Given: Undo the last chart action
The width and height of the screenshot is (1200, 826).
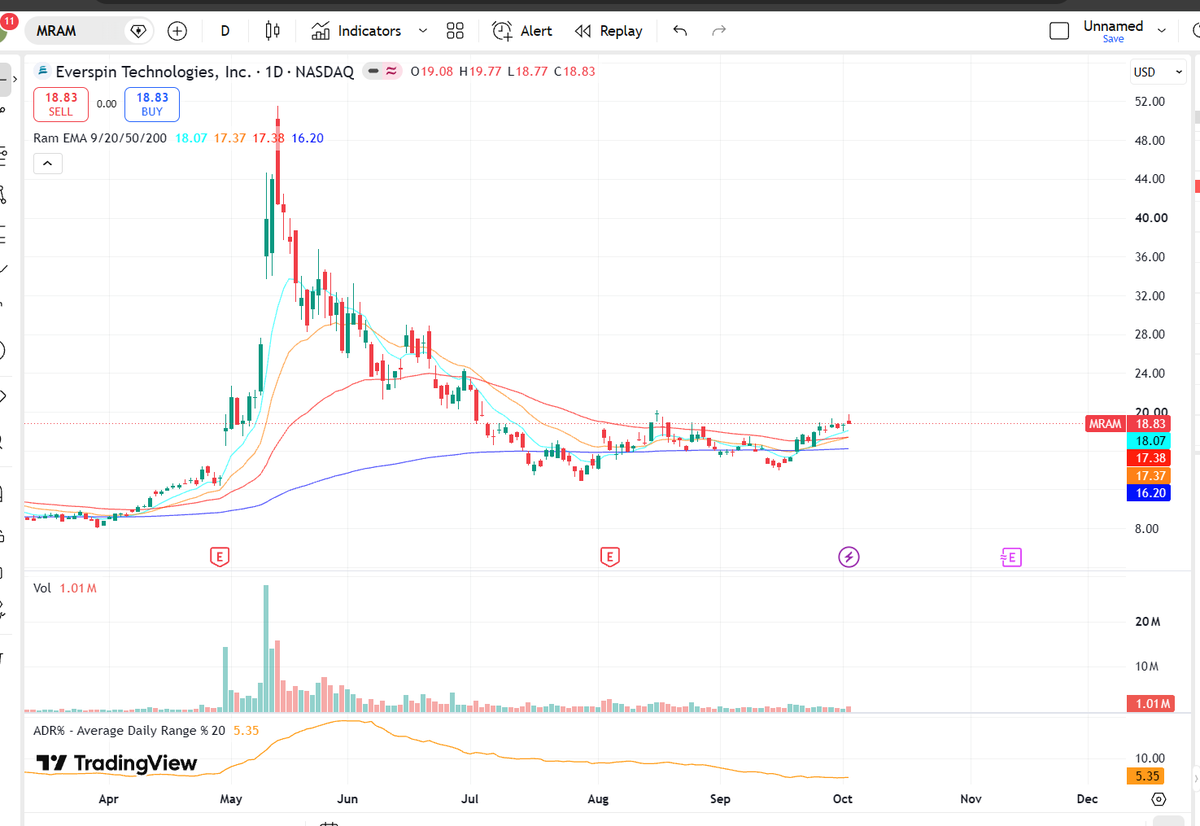Looking at the screenshot, I should [x=680, y=31].
